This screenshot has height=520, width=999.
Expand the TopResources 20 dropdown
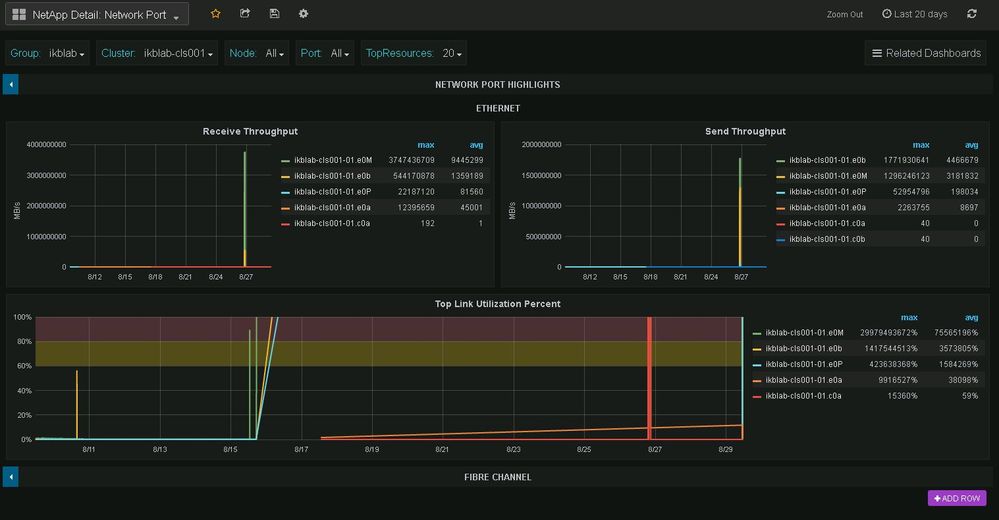[414, 53]
